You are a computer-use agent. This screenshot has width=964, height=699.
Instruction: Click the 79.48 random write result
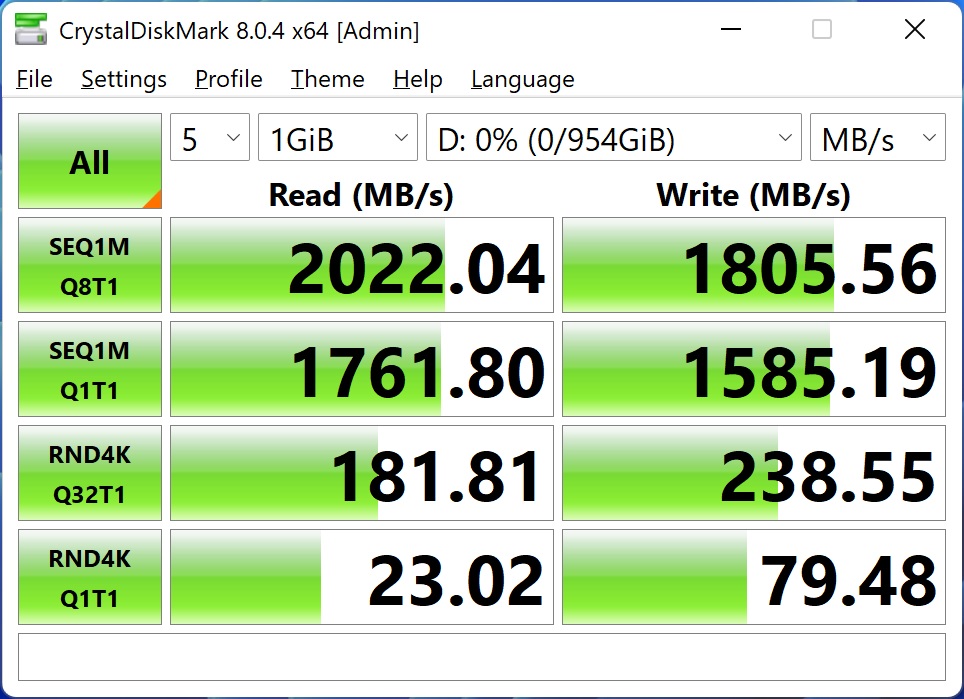754,577
